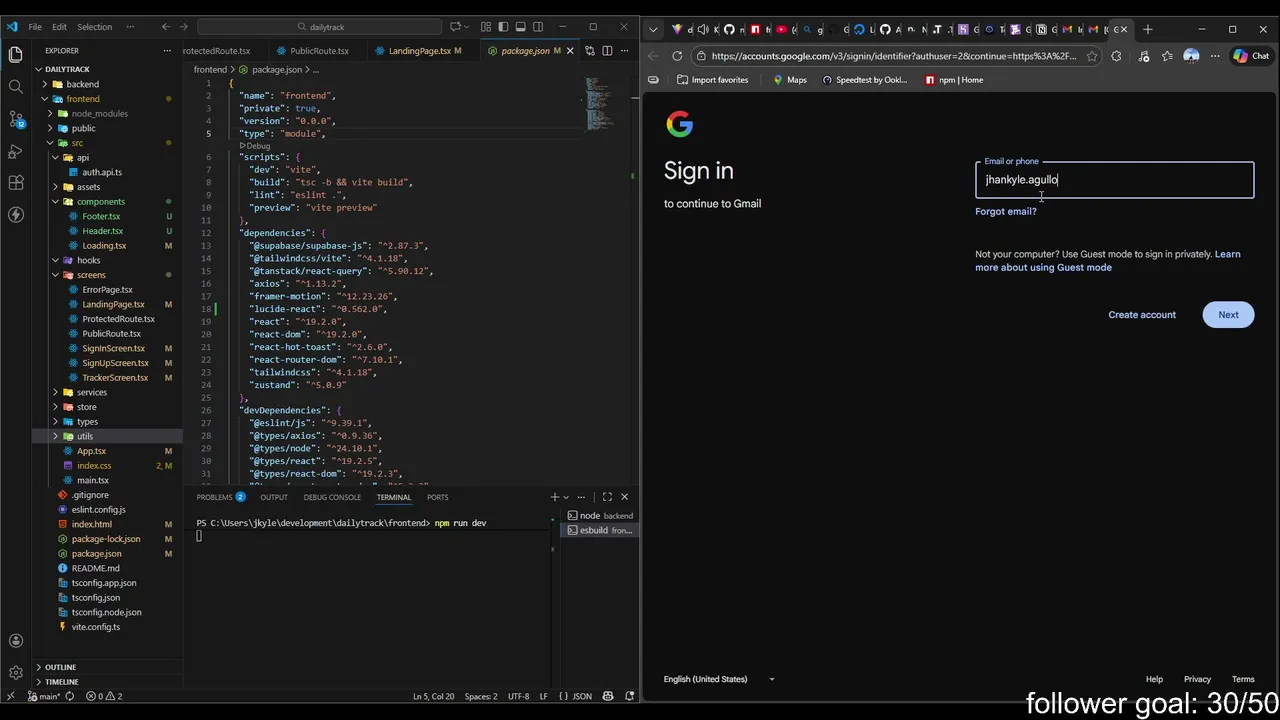Click the Next button on Google sign-in
Viewport: 1280px width, 720px height.
tap(1228, 315)
